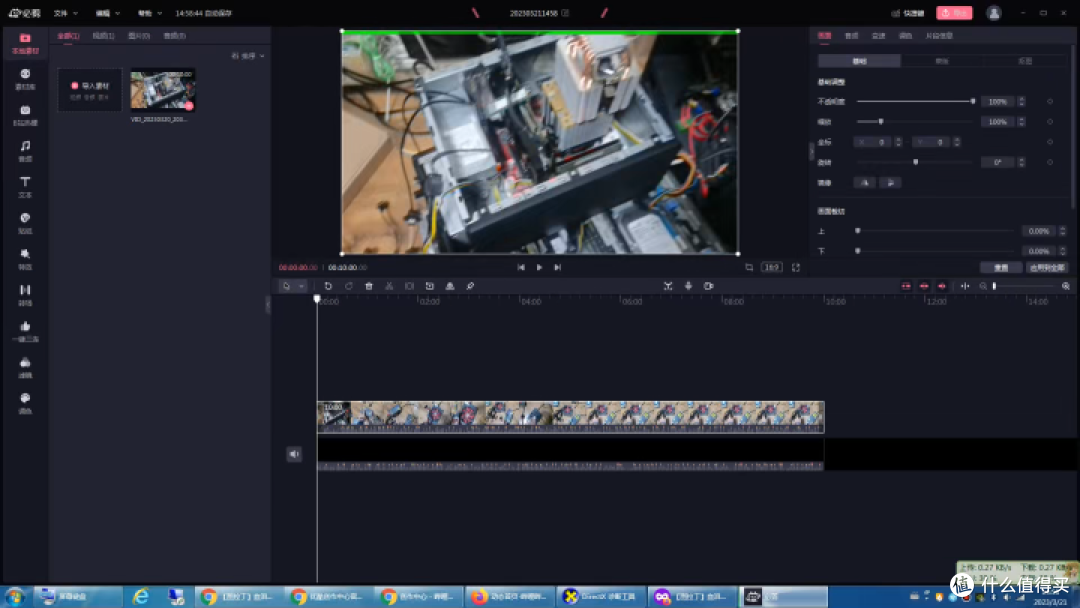Image resolution: width=1080 pixels, height=608 pixels.
Task: Click the freeze-frame stamp icon in timeline toolbar
Action: tap(450, 286)
